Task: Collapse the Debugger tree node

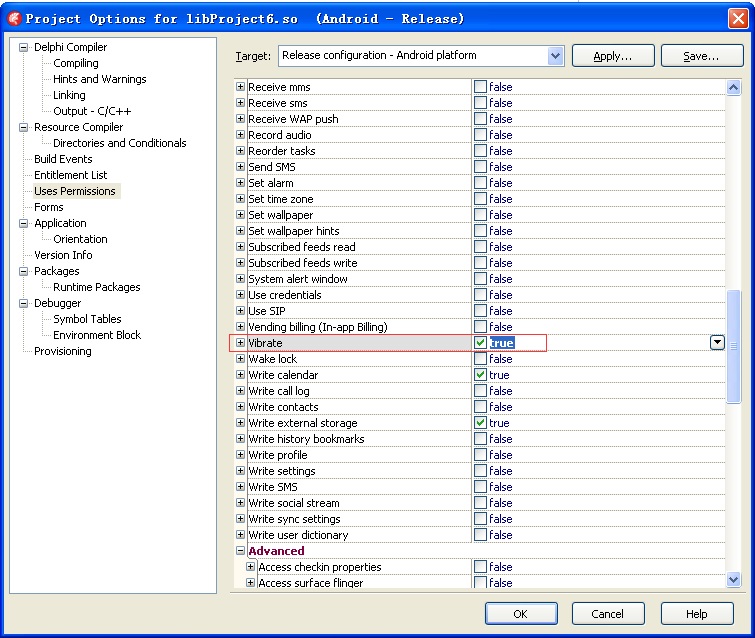Action: [23, 303]
